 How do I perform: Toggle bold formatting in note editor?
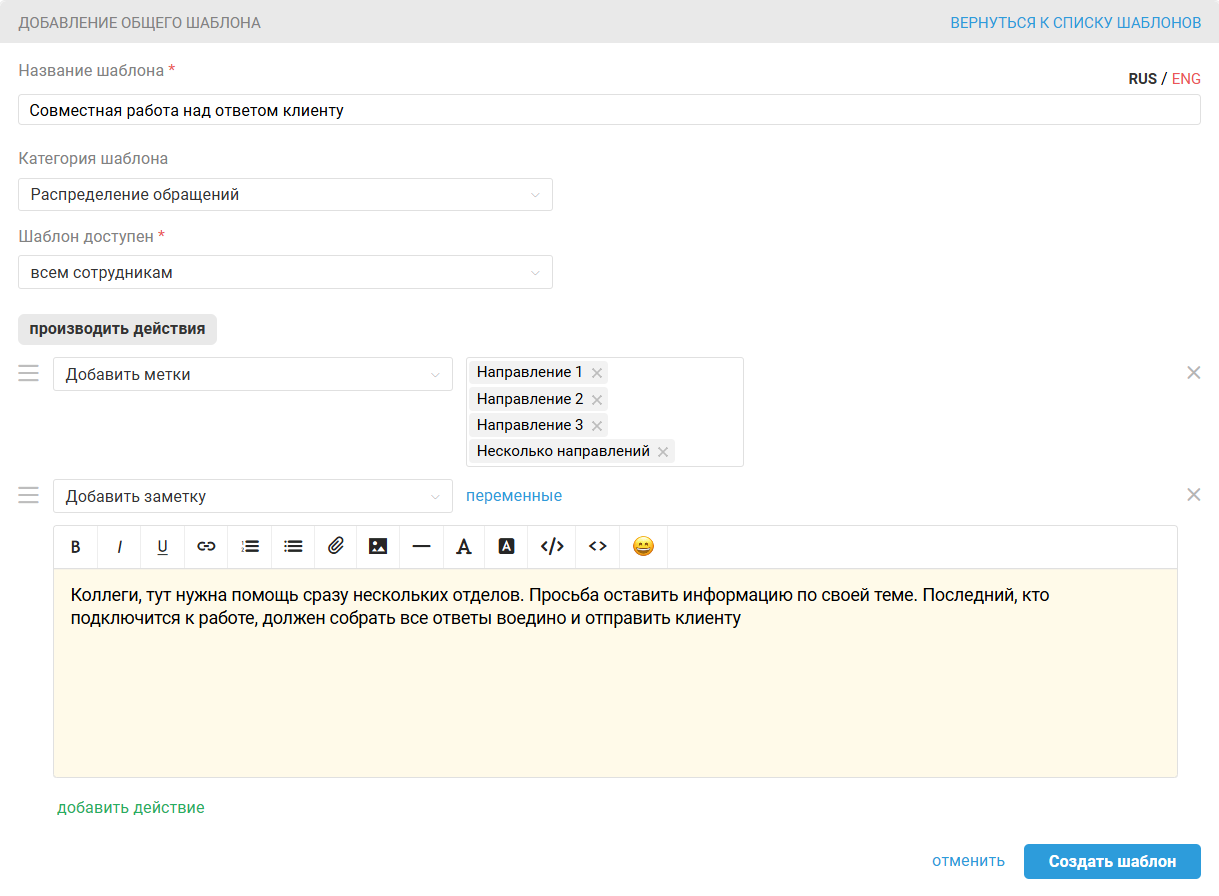click(75, 547)
